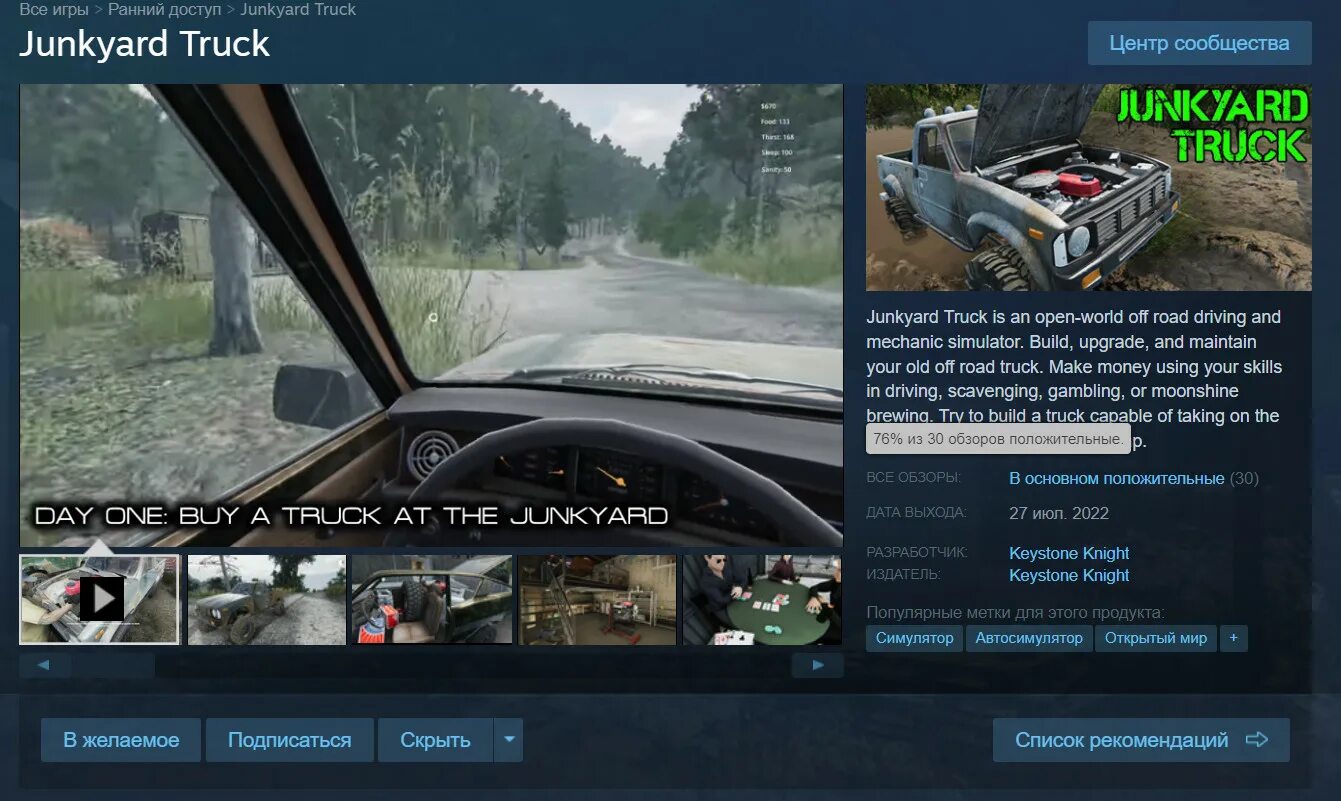The height and width of the screenshot is (801, 1341).
Task: Click the arrow icon on Список рекомендаций
Action: [1257, 740]
